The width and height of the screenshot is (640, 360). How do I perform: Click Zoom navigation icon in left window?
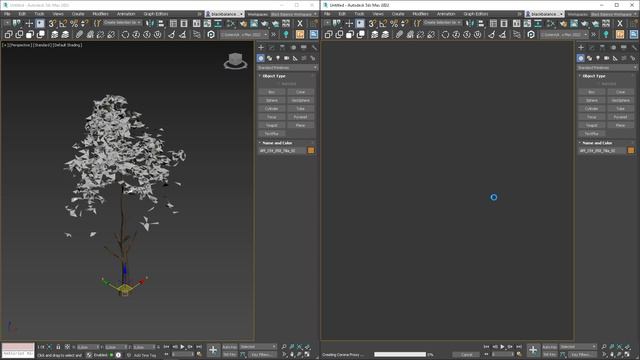click(284, 347)
